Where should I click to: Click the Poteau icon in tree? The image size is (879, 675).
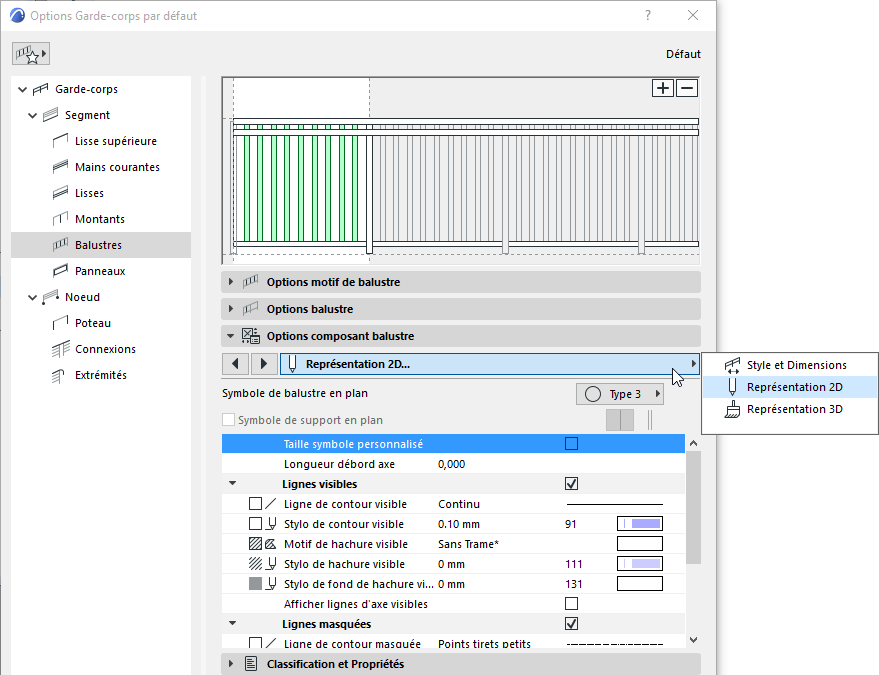[61, 323]
